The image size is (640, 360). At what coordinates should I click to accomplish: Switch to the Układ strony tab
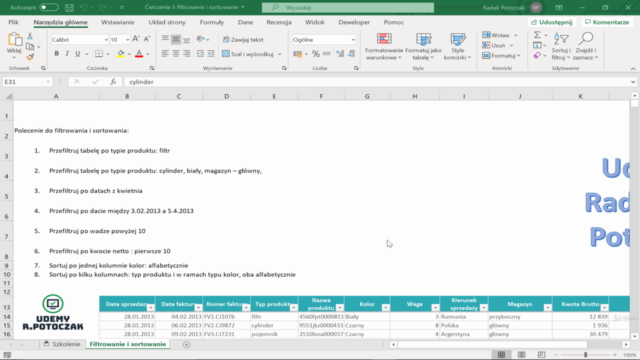click(167, 22)
